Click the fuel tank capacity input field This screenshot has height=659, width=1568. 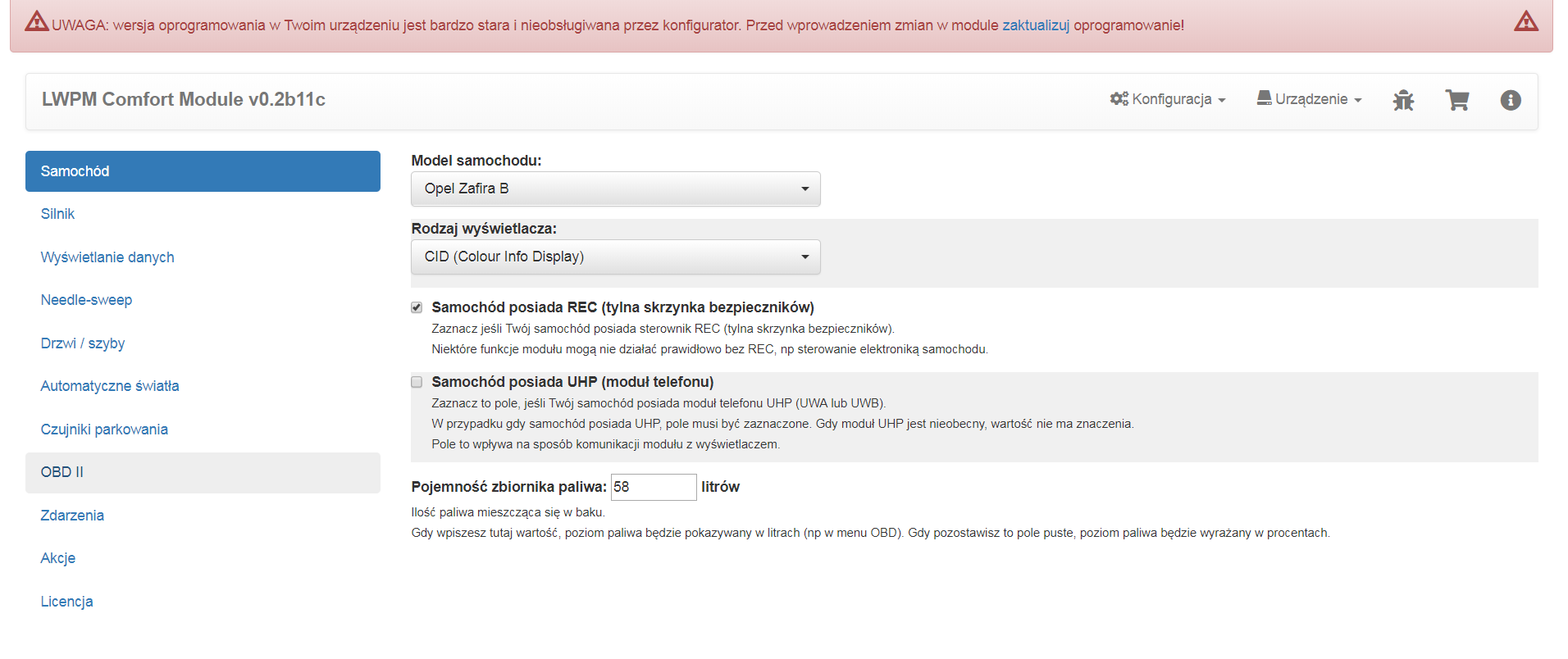(653, 487)
